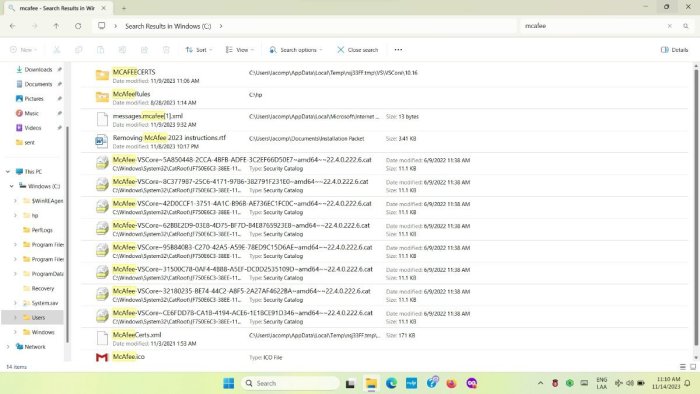The width and height of the screenshot is (700, 394).
Task: Collapse the This PC tree node
Action: [x=8, y=171]
